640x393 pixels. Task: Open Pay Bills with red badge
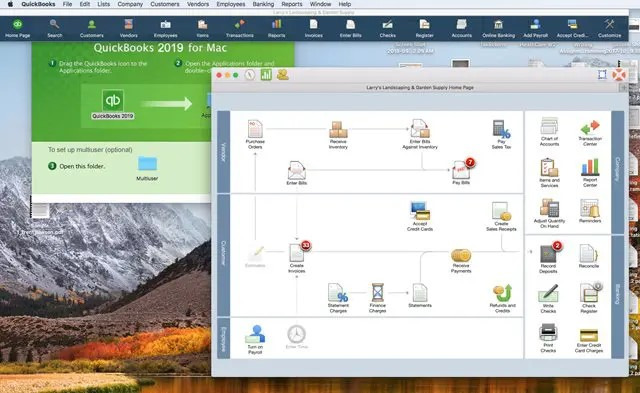461,170
